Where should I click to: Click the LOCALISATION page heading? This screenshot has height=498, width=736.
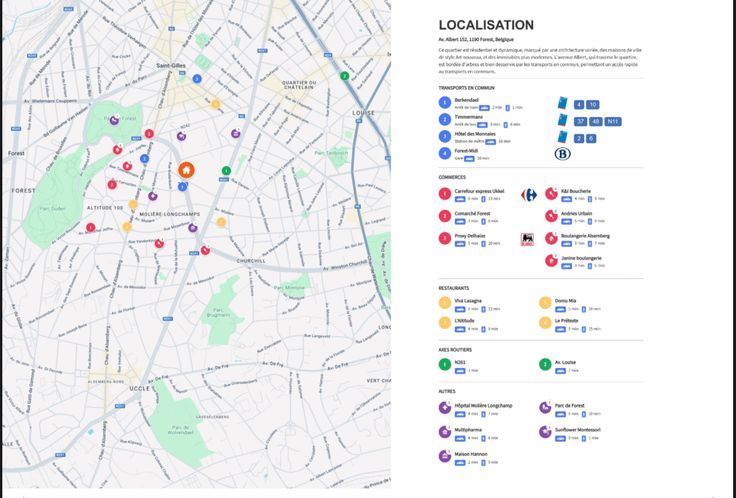[486, 25]
